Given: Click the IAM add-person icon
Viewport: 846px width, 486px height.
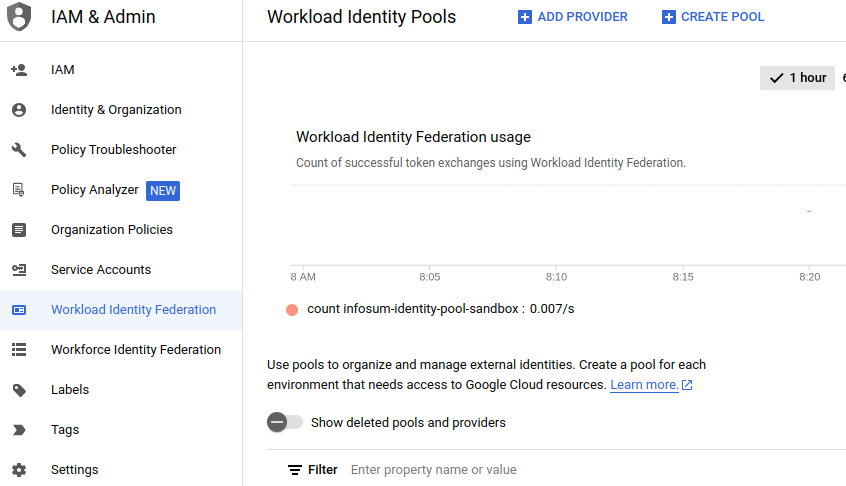Looking at the screenshot, I should (x=19, y=70).
